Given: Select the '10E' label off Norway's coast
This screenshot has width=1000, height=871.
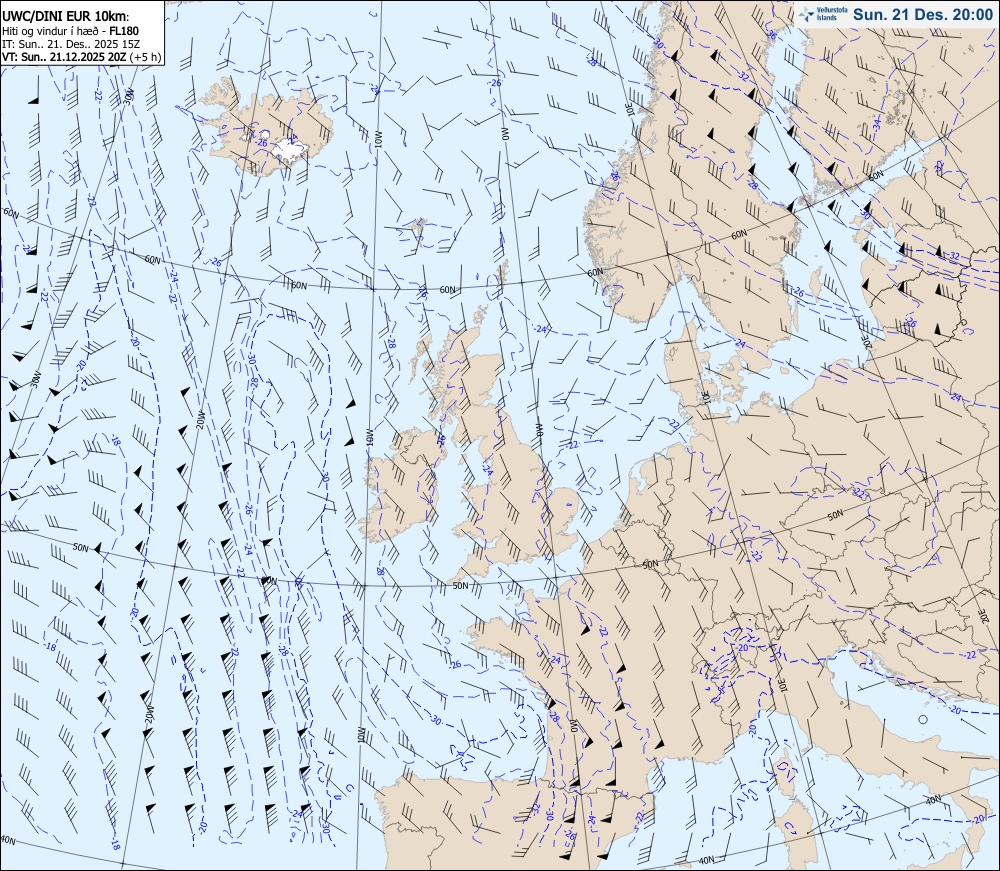Looking at the screenshot, I should pos(631,109).
